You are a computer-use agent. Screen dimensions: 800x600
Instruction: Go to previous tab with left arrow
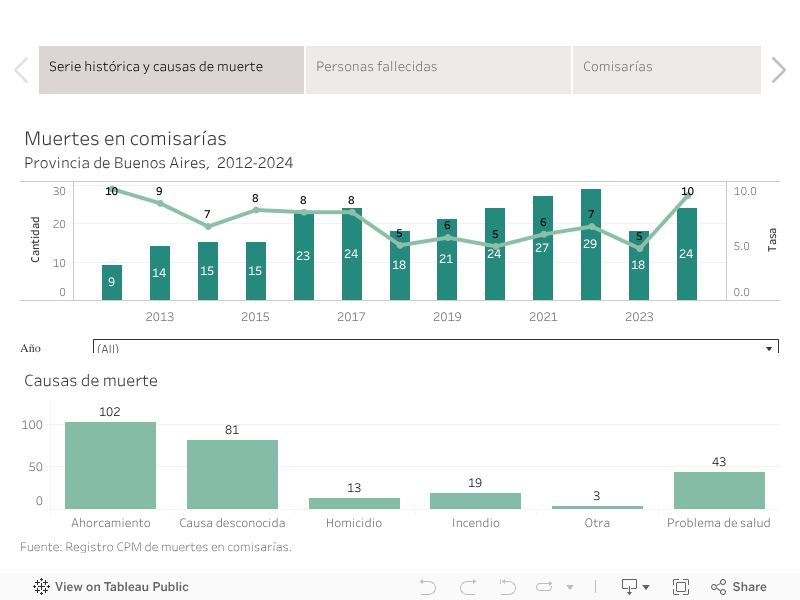tap(21, 70)
